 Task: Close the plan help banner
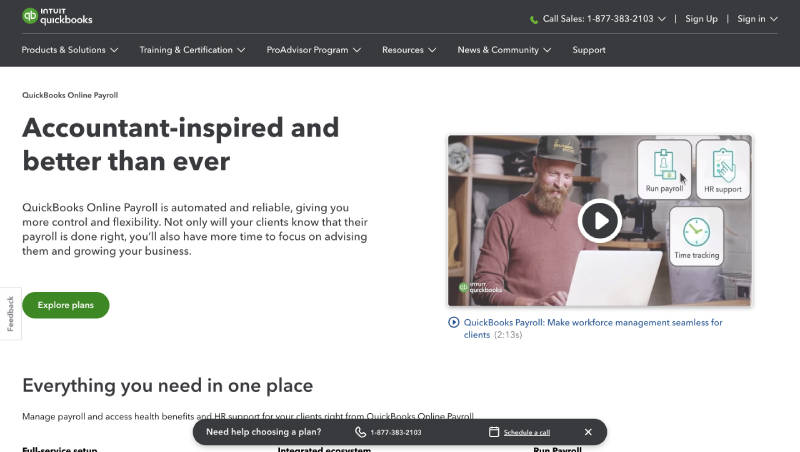(x=588, y=432)
